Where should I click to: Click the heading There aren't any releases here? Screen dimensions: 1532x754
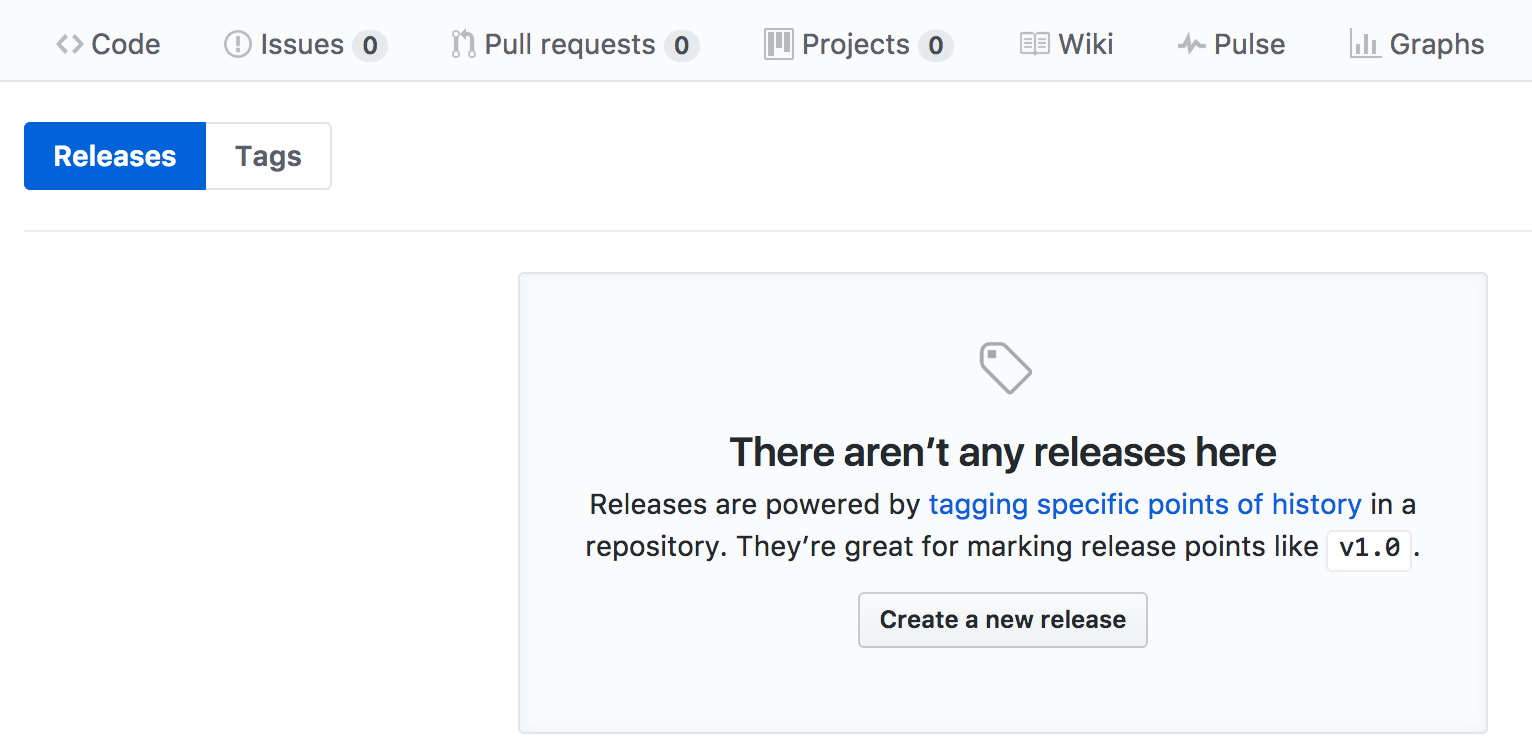tap(1003, 452)
